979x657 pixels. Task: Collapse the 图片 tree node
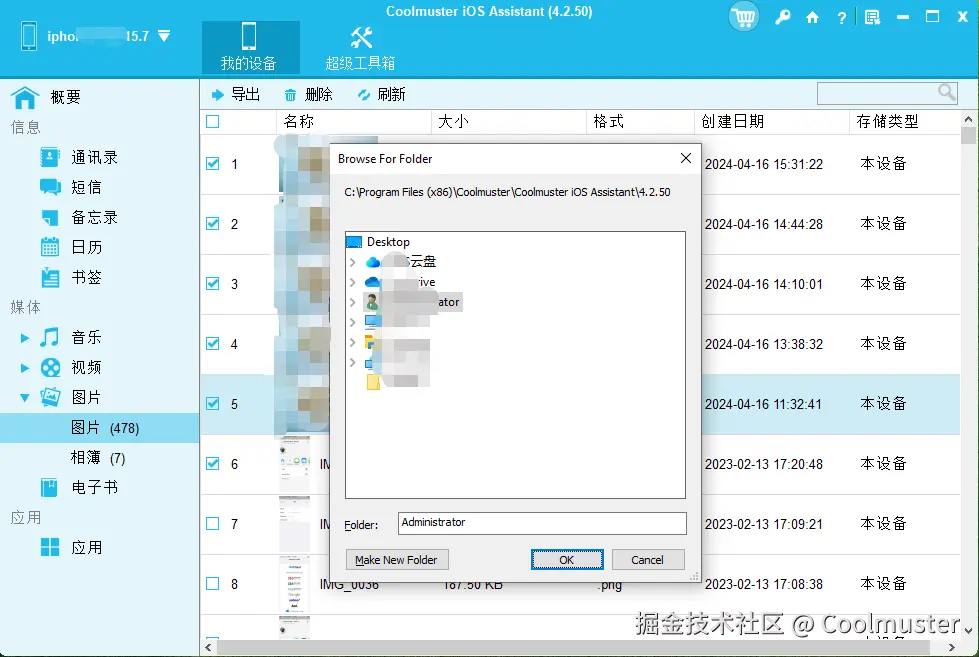(24, 397)
